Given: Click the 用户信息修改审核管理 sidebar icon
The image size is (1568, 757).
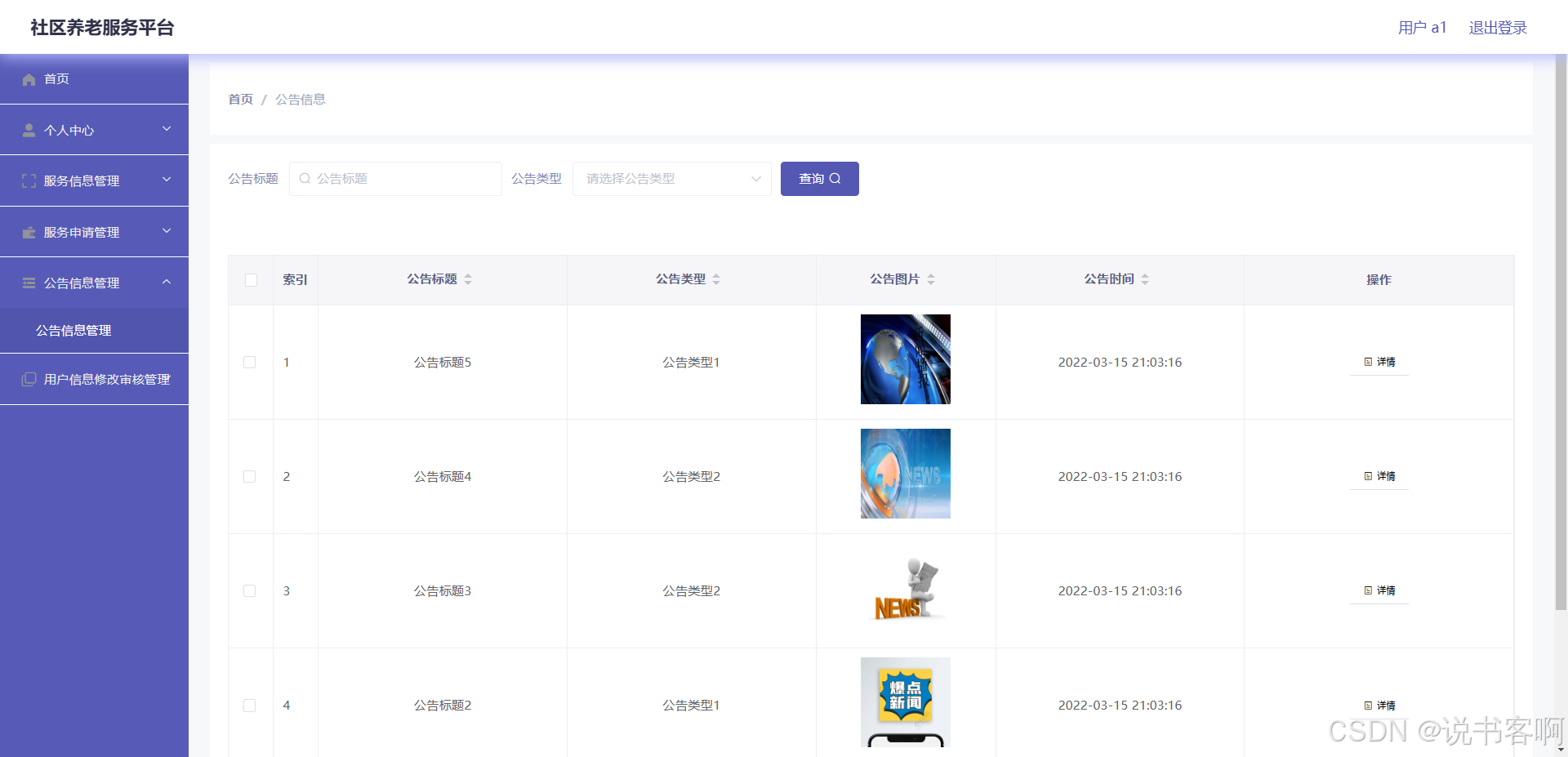Looking at the screenshot, I should pos(29,379).
